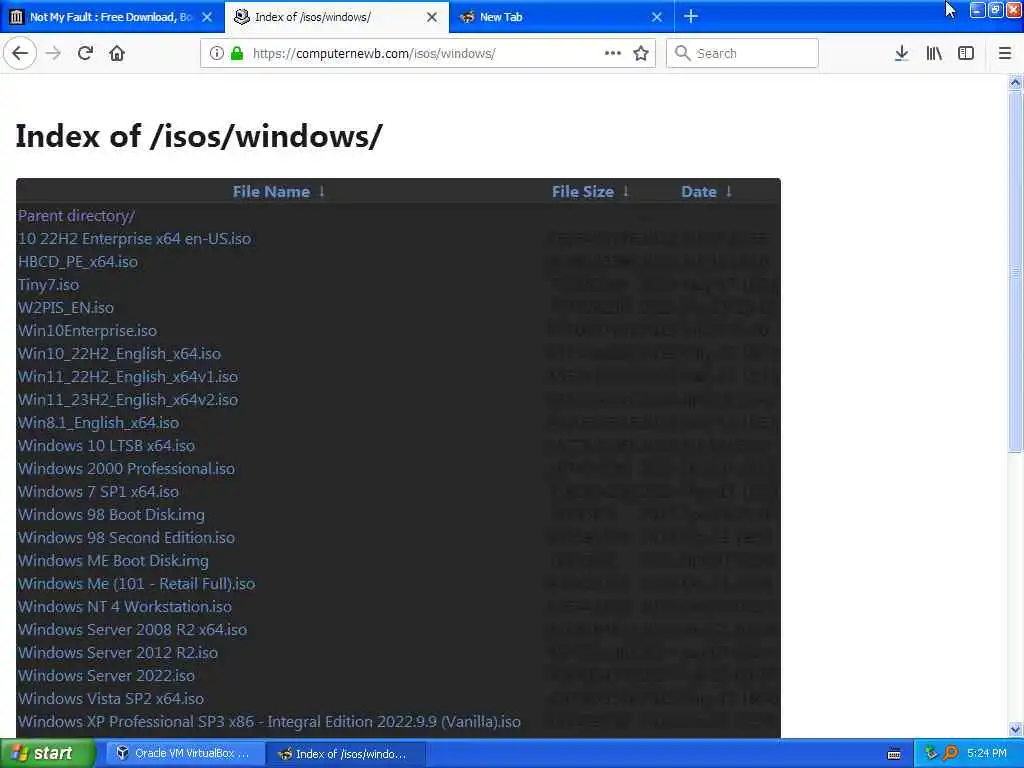This screenshot has height=768, width=1024.
Task: Click Windows NT 4 Workstation.iso
Action: [x=125, y=607]
